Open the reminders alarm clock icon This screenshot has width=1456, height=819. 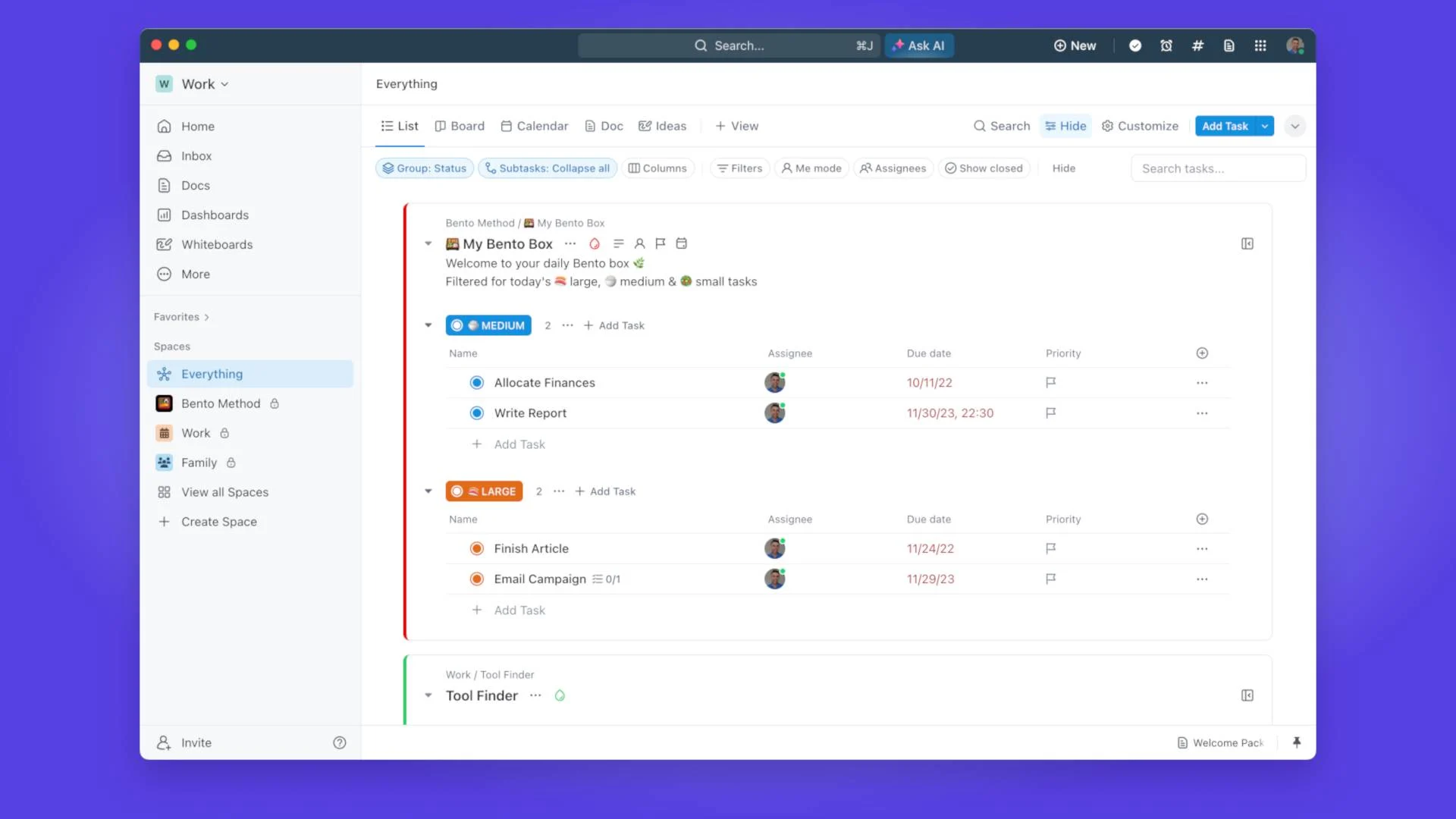coord(1166,45)
